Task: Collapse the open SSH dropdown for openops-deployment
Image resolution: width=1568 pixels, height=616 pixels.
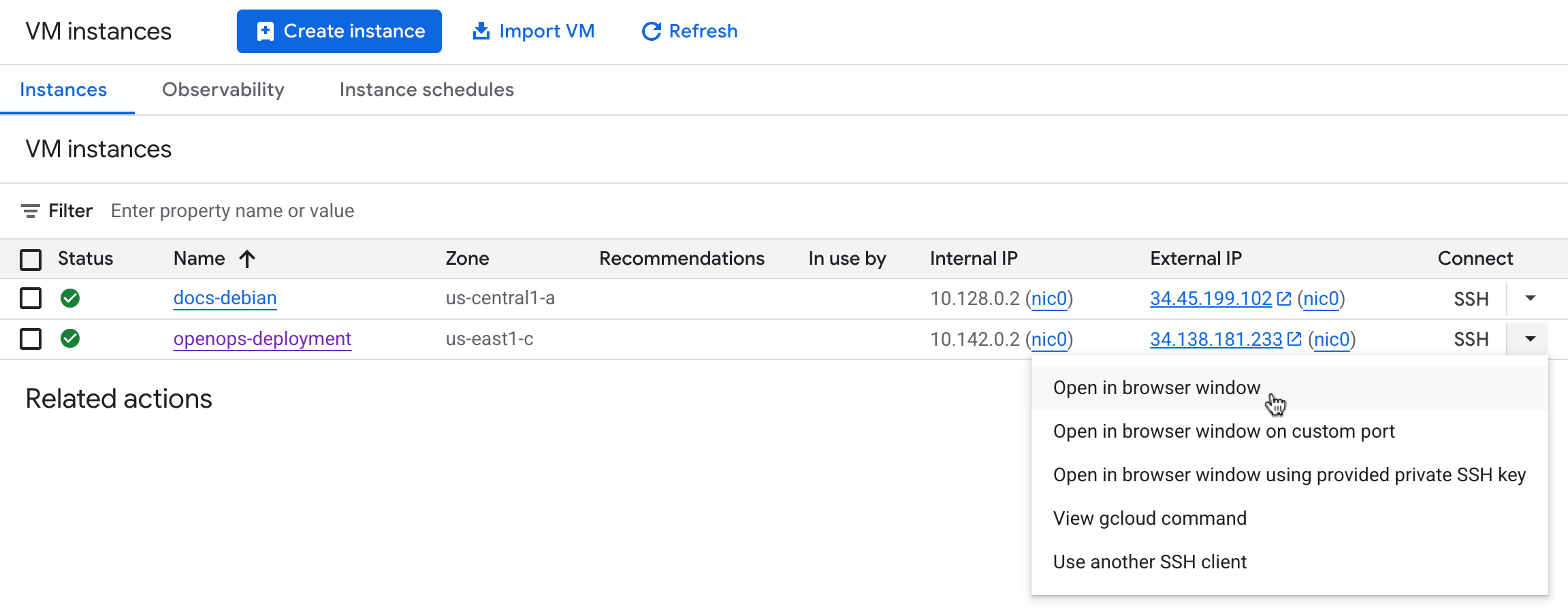Action: (x=1530, y=339)
